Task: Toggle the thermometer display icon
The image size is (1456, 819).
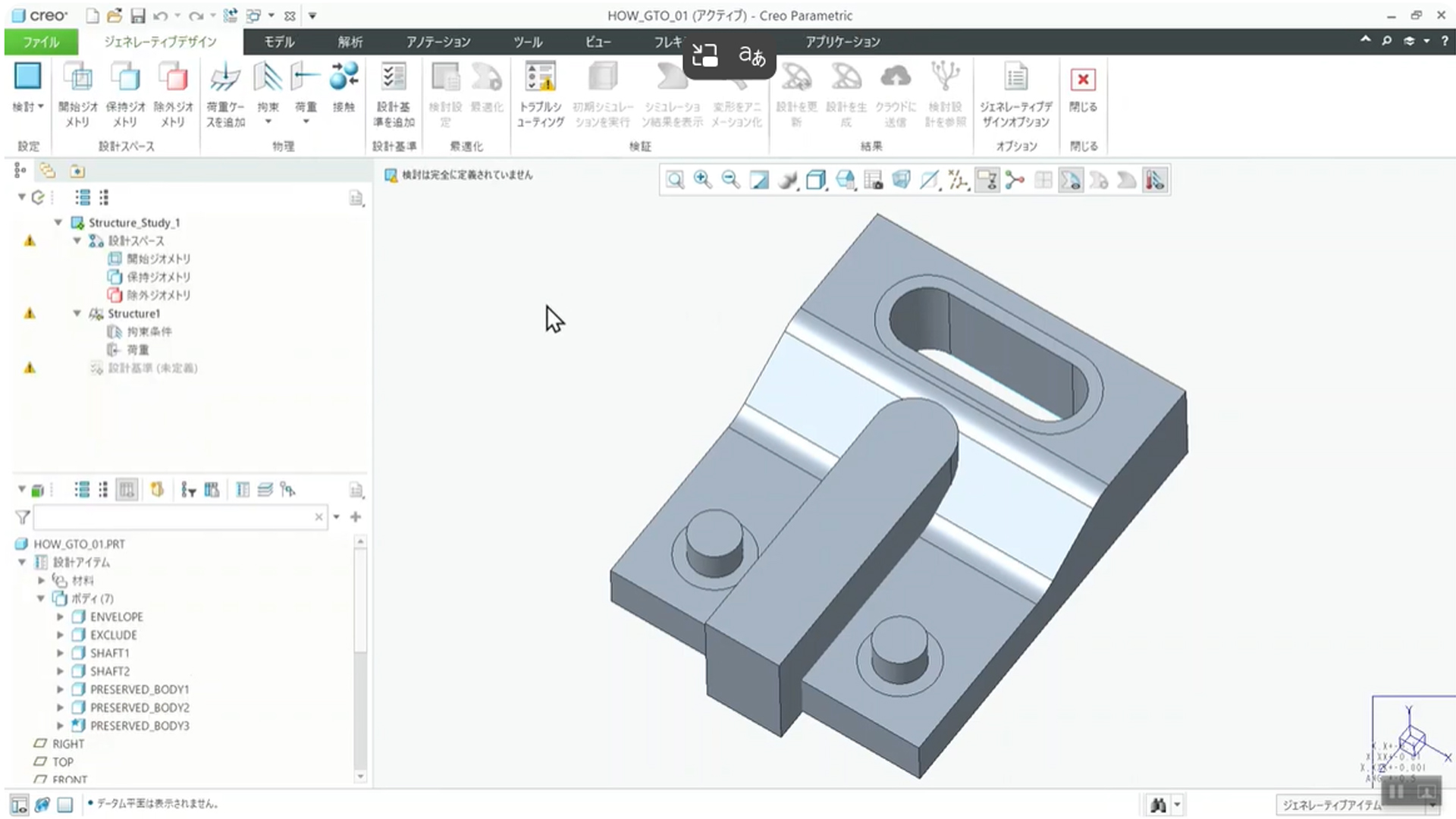Action: (x=1154, y=180)
